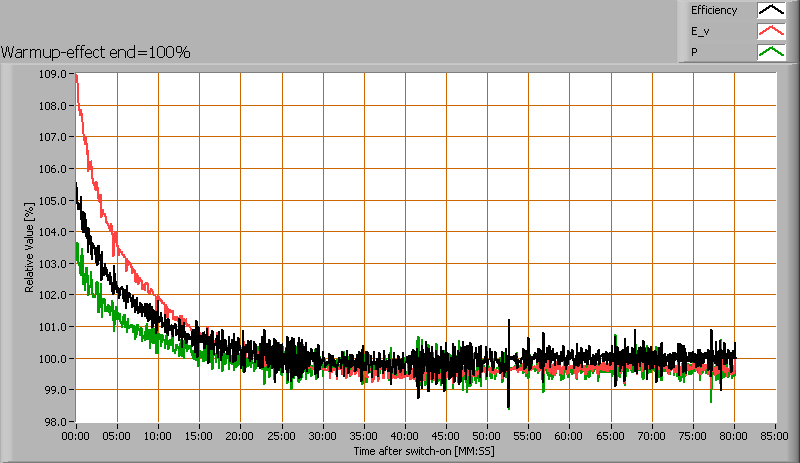Click the Efficiency black line legend icon
Viewport: 800px width, 463px height.
tap(770, 11)
